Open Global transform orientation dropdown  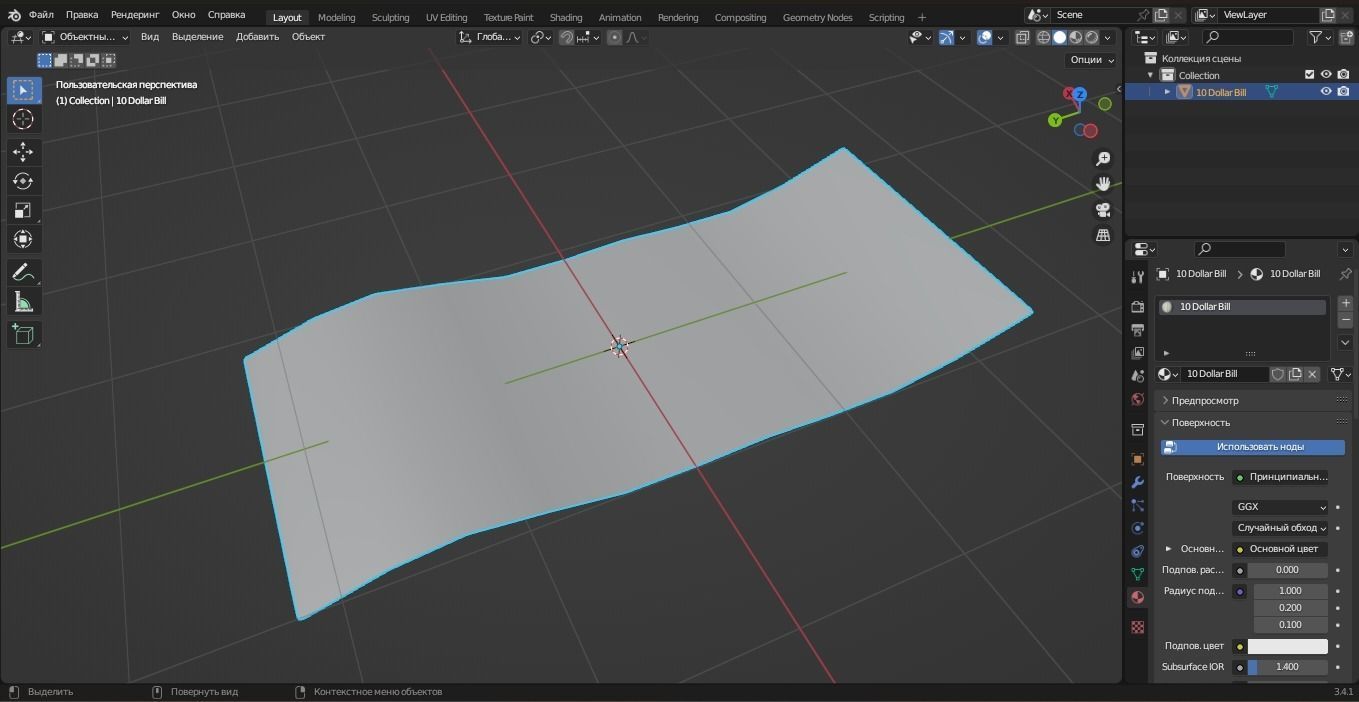[490, 37]
